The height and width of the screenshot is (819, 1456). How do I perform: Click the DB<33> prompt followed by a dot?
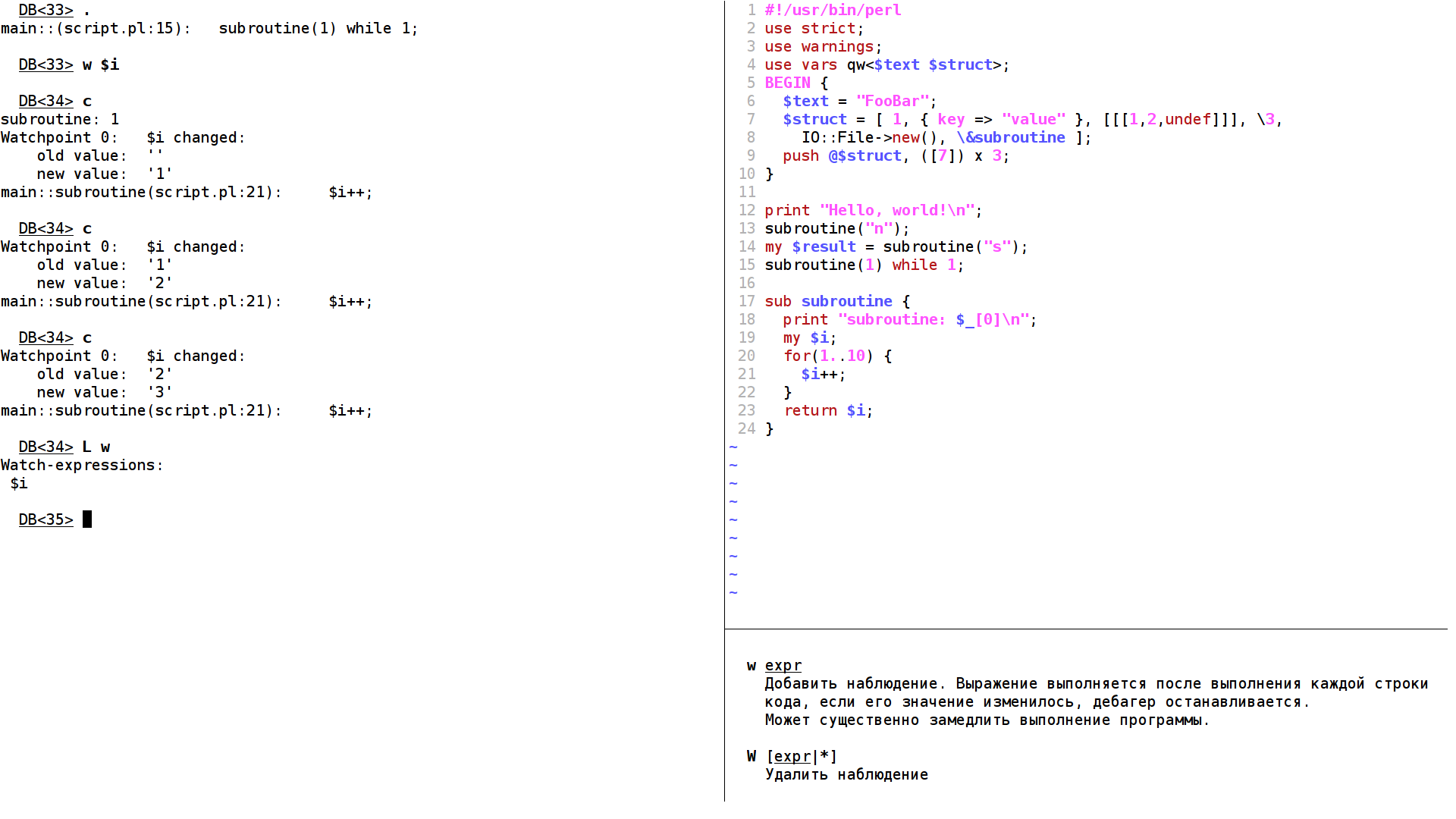(55, 10)
